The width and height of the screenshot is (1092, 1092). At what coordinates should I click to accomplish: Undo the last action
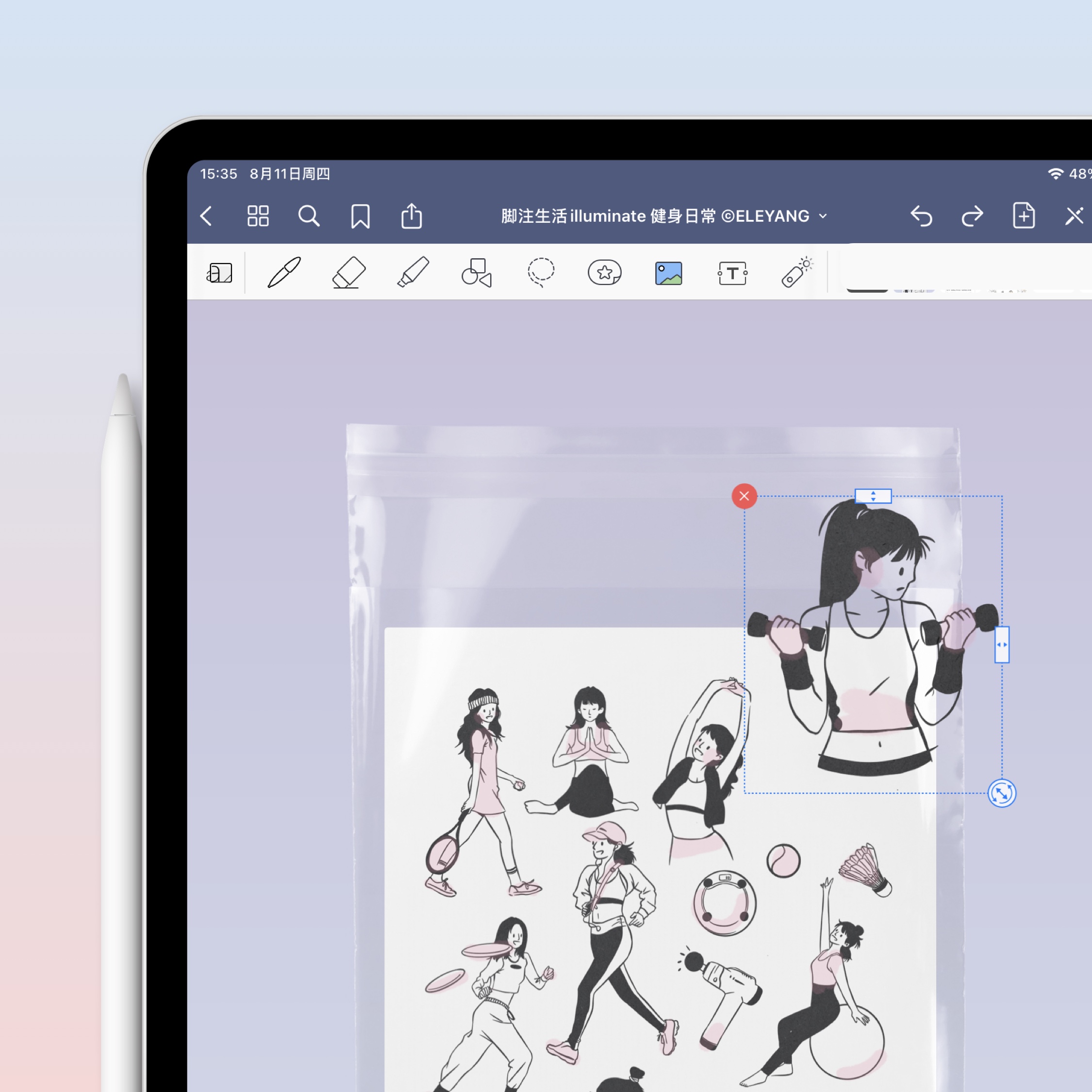(x=921, y=216)
